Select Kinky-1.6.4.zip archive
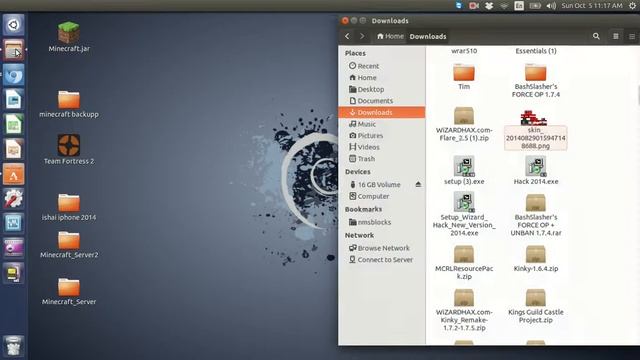The image size is (640, 360). [x=536, y=259]
